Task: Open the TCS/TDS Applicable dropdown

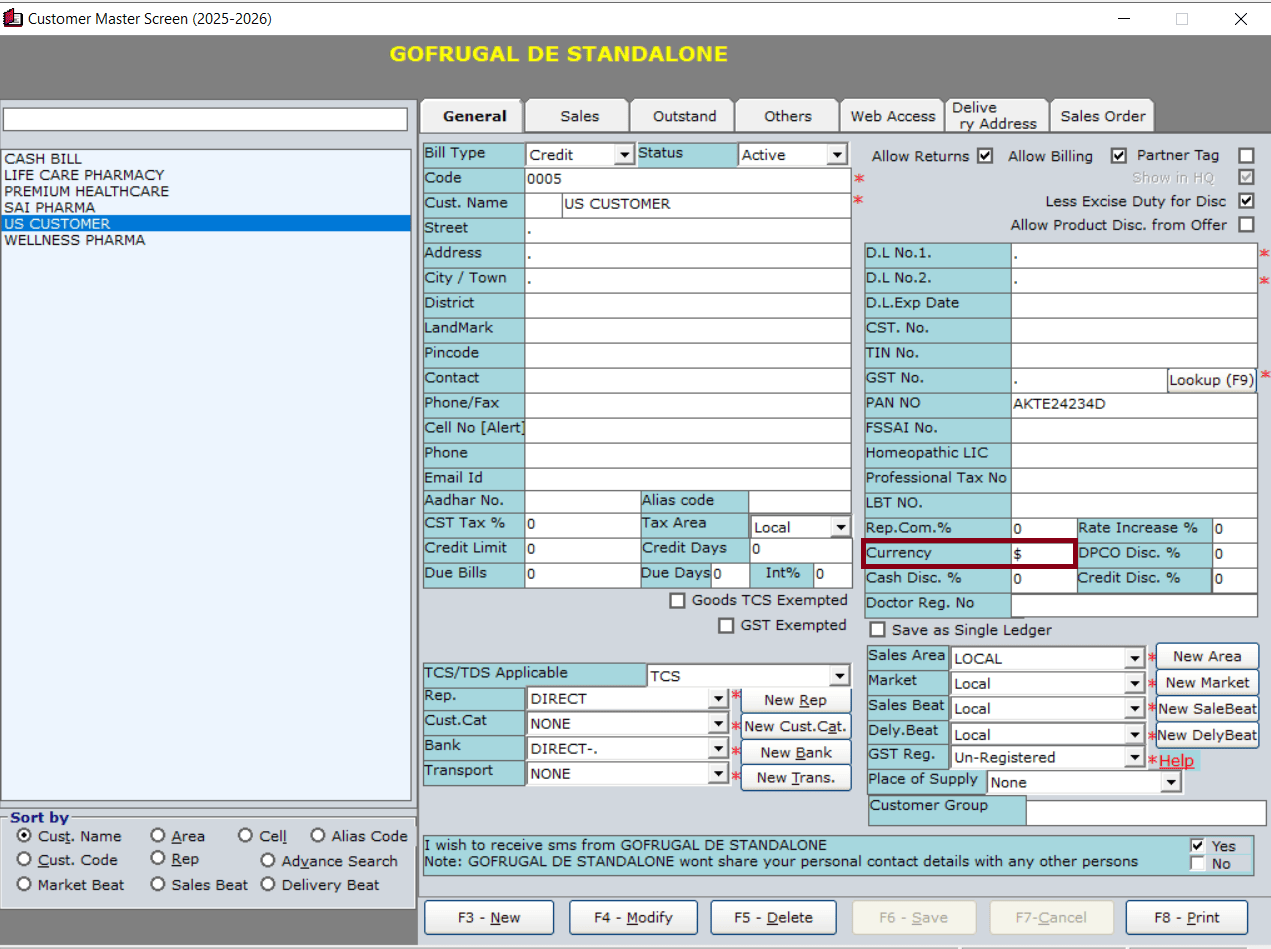Action: coord(838,676)
